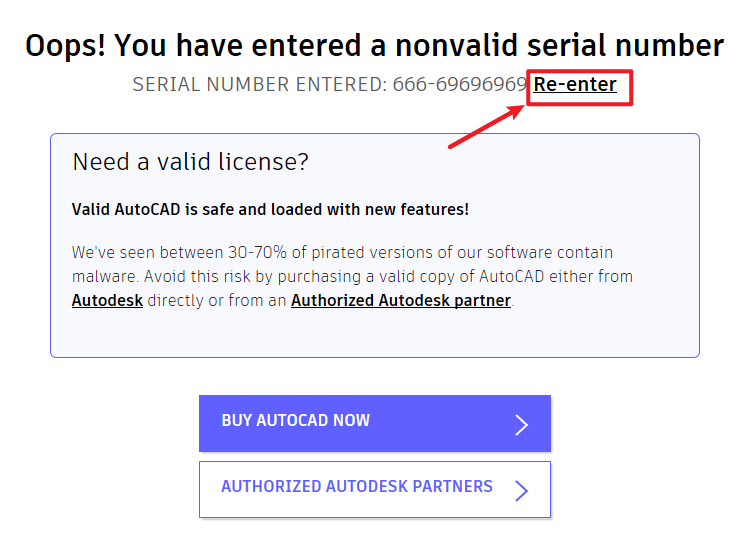746x555 pixels.
Task: Follow the Authorized Autodesk partner link
Action: [400, 300]
